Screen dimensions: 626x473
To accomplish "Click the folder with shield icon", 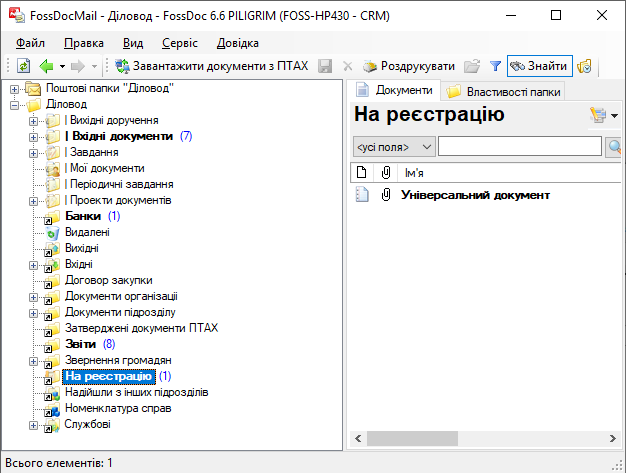I will 584,66.
